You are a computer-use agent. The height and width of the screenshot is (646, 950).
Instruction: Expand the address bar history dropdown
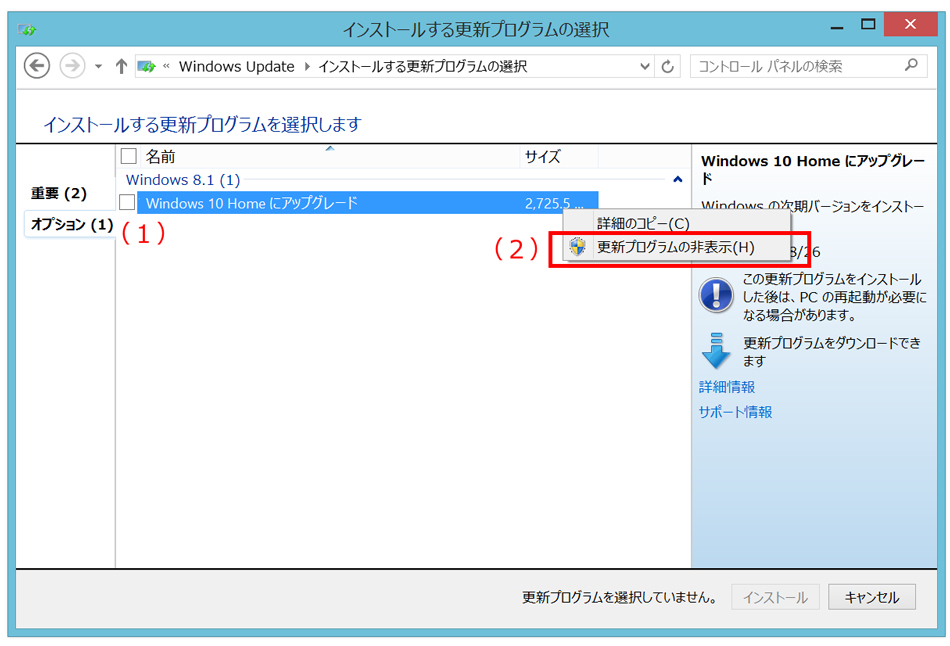click(645, 66)
